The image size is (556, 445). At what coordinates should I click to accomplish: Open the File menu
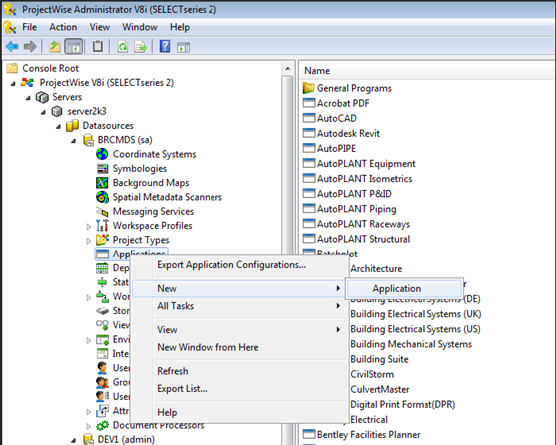tap(29, 27)
